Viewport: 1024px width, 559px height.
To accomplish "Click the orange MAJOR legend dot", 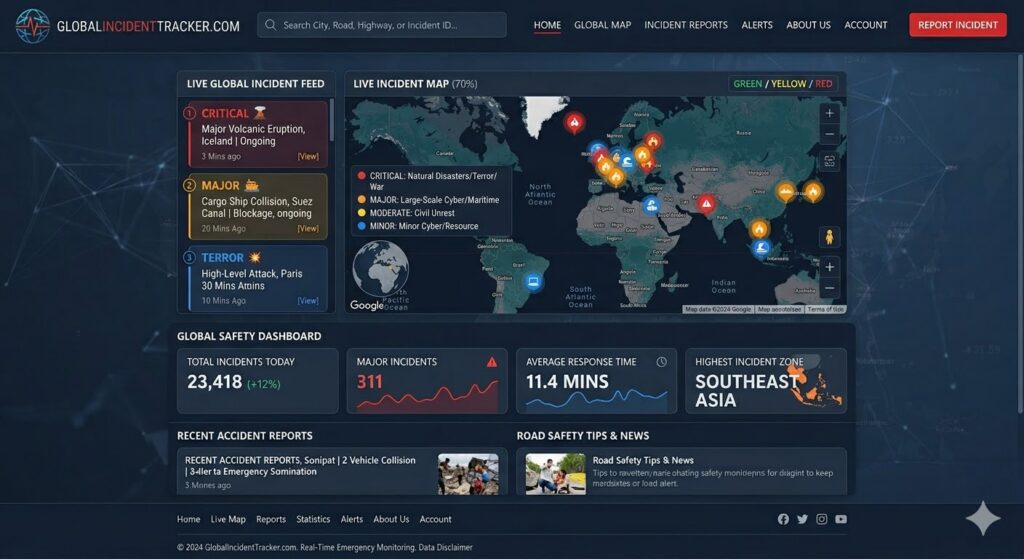I will click(x=361, y=200).
